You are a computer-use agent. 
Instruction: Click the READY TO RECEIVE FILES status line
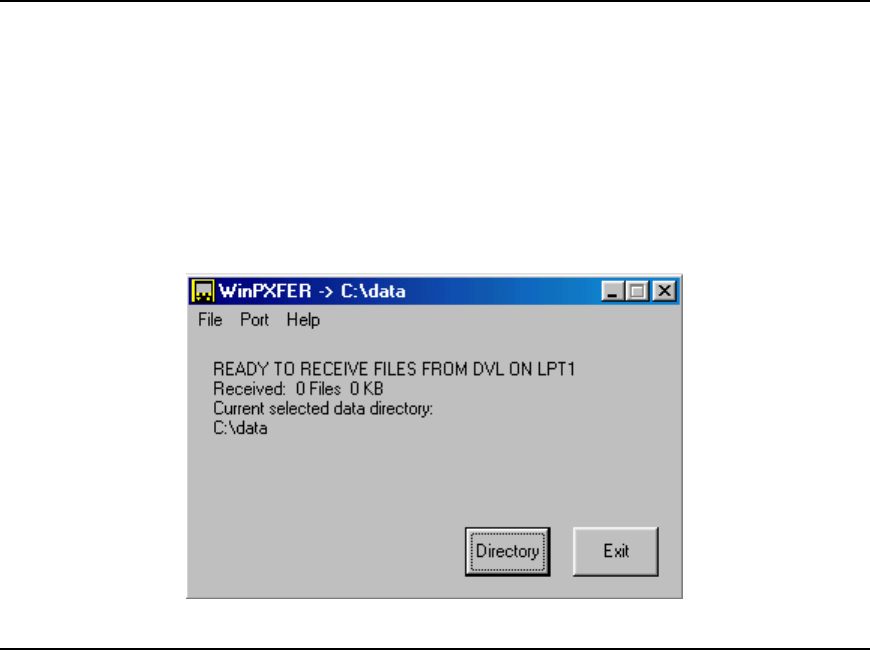[x=394, y=369]
